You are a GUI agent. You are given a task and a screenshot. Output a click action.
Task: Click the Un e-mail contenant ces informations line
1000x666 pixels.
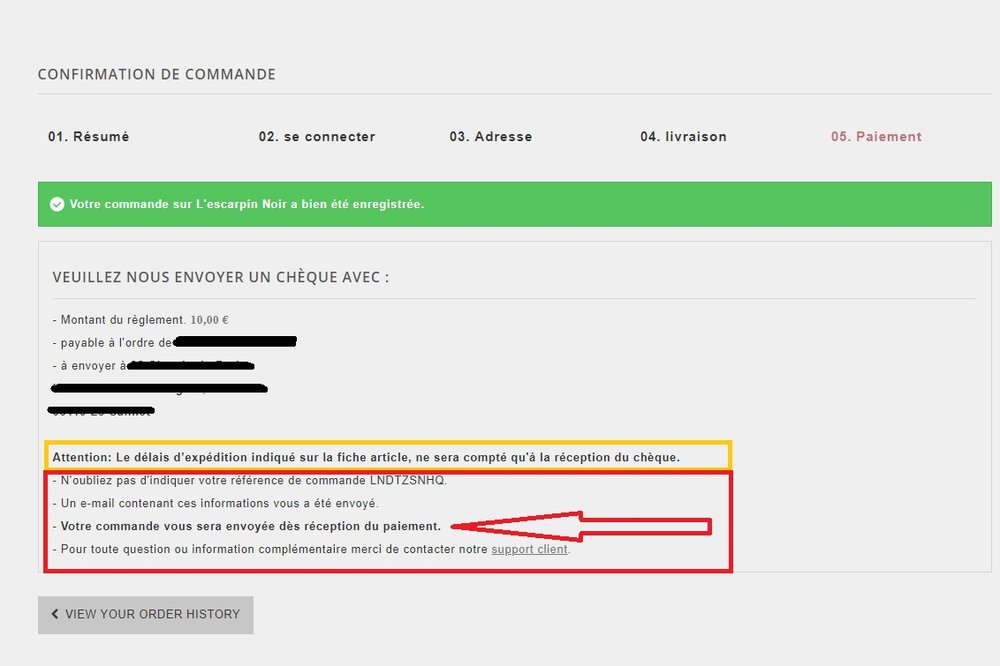216,503
